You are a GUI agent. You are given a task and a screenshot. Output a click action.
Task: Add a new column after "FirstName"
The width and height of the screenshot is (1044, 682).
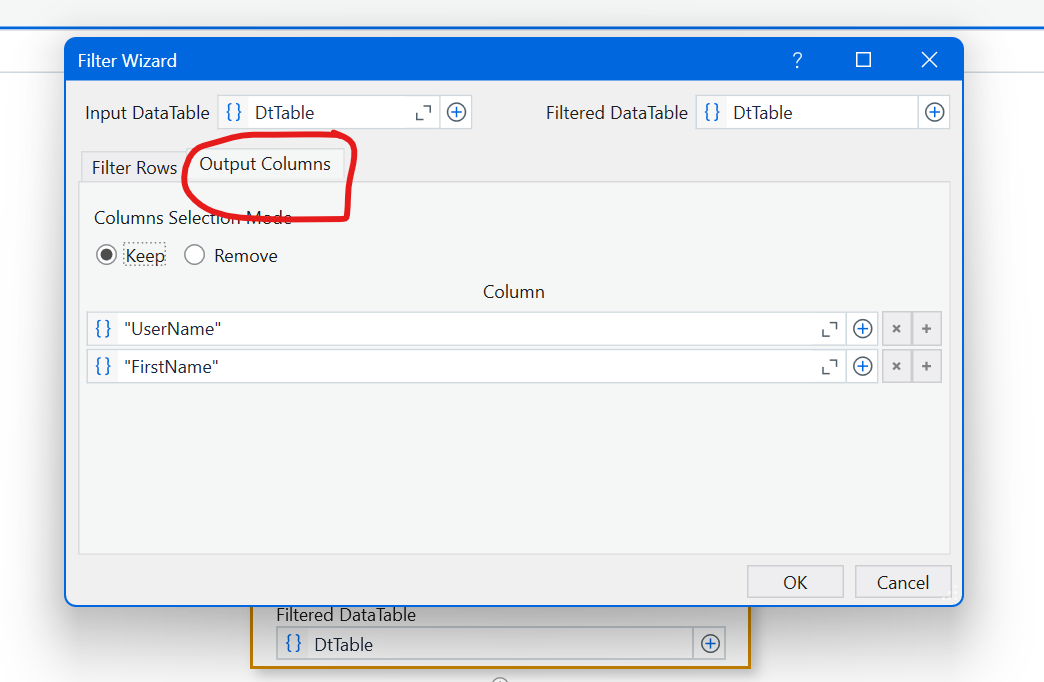[927, 366]
